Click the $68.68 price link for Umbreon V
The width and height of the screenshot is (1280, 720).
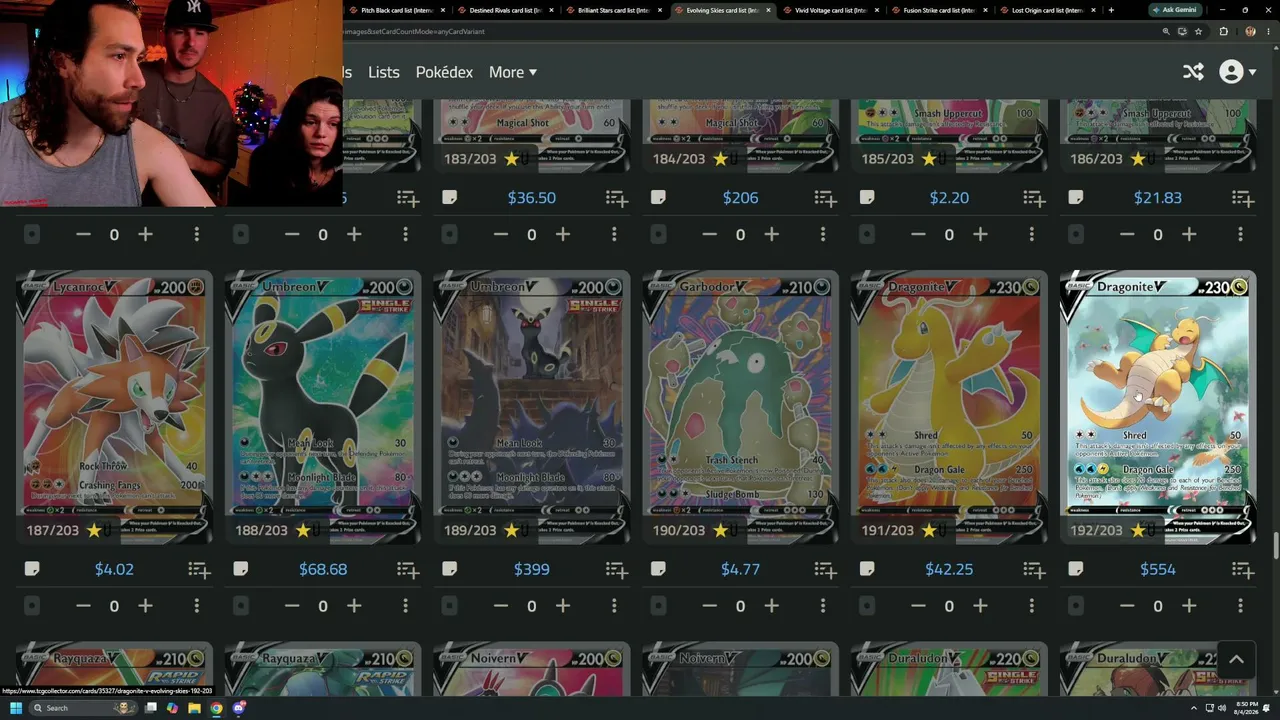pos(323,569)
